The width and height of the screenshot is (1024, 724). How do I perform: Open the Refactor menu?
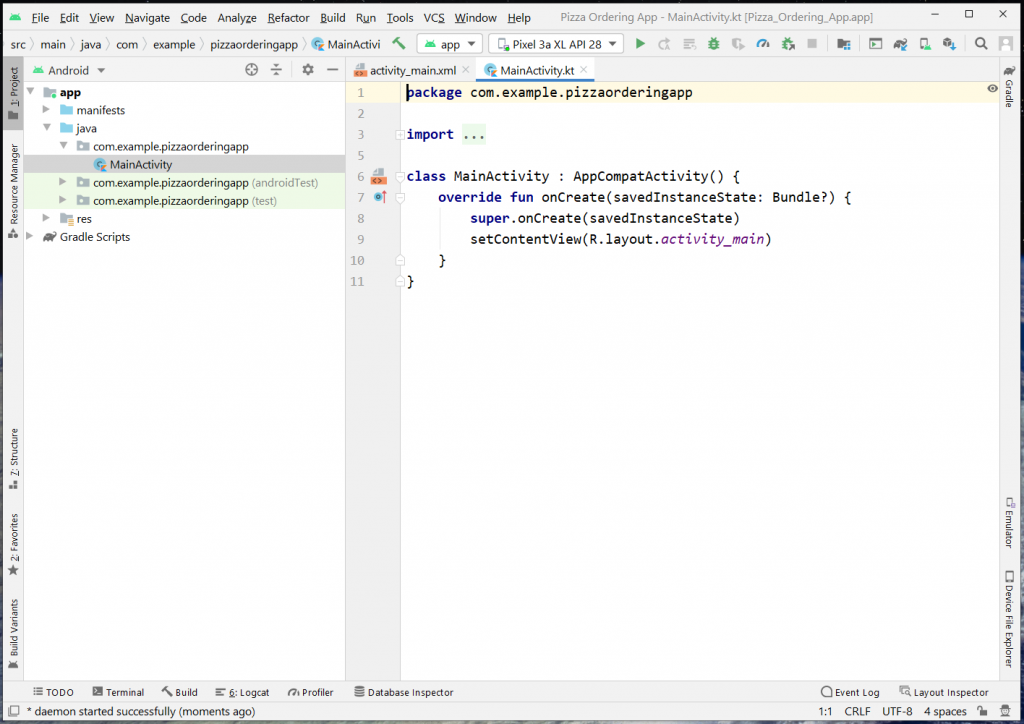click(x=288, y=18)
